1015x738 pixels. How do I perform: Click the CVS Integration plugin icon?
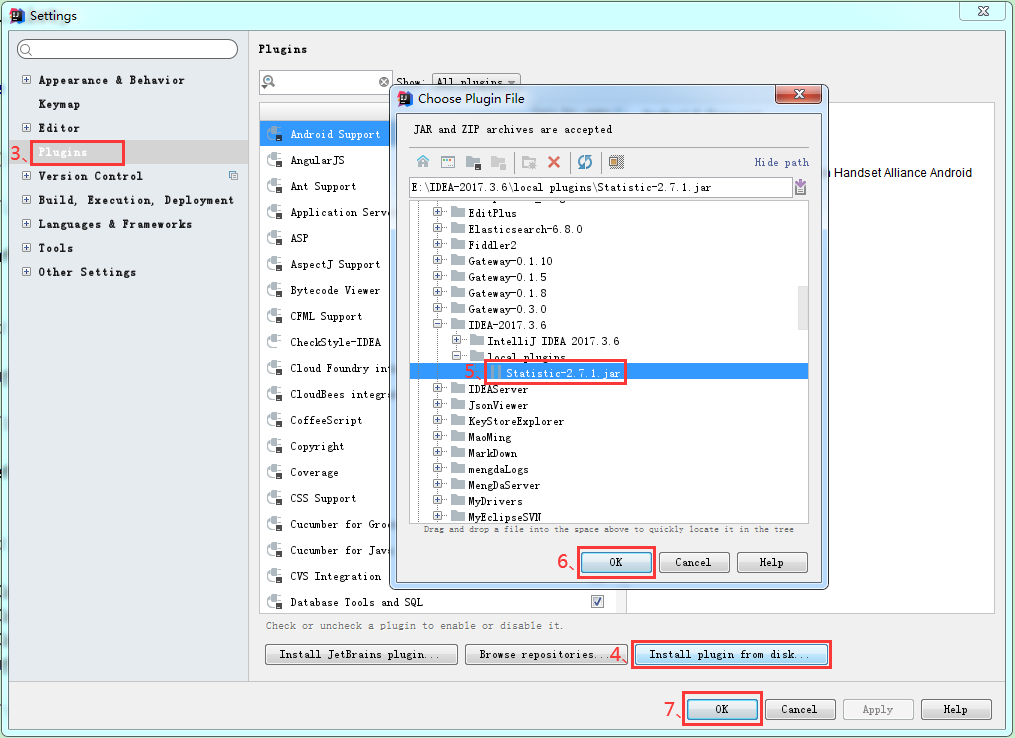click(274, 576)
